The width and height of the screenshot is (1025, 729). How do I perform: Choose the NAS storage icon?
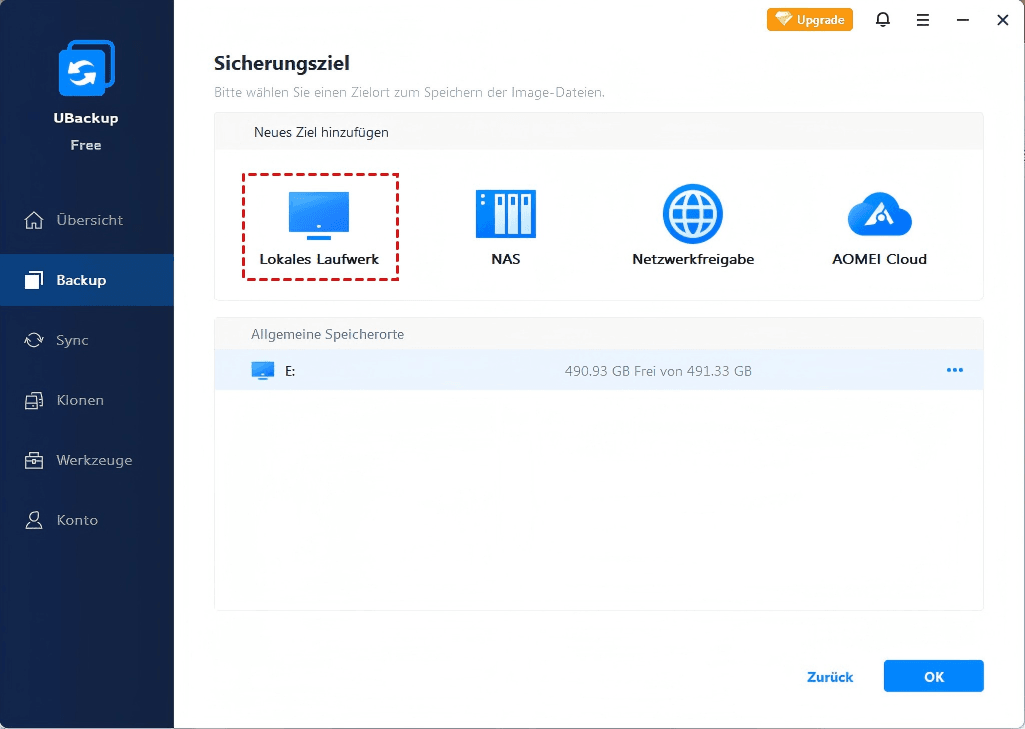point(505,214)
